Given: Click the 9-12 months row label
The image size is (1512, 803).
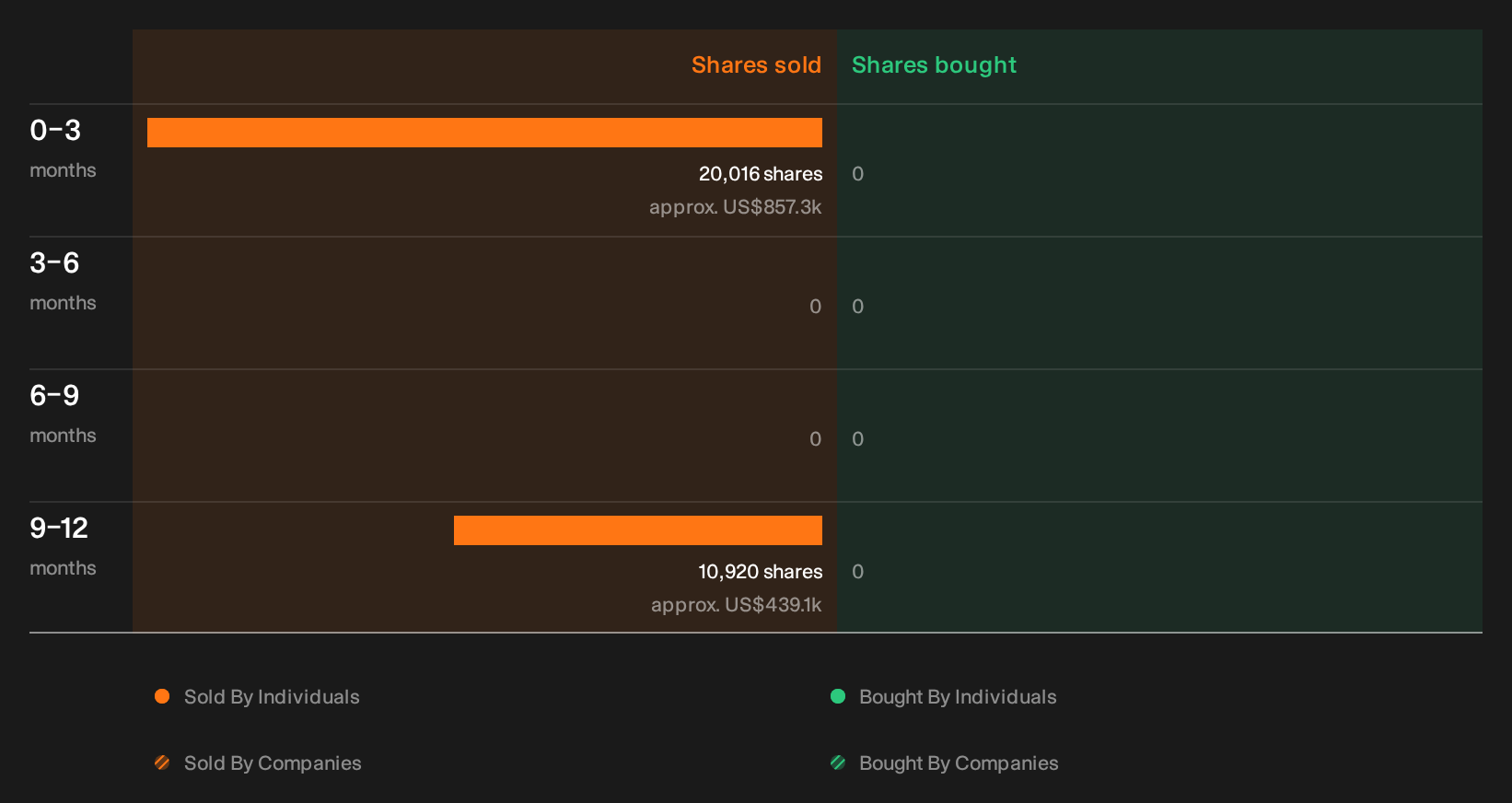Looking at the screenshot, I should point(63,547).
